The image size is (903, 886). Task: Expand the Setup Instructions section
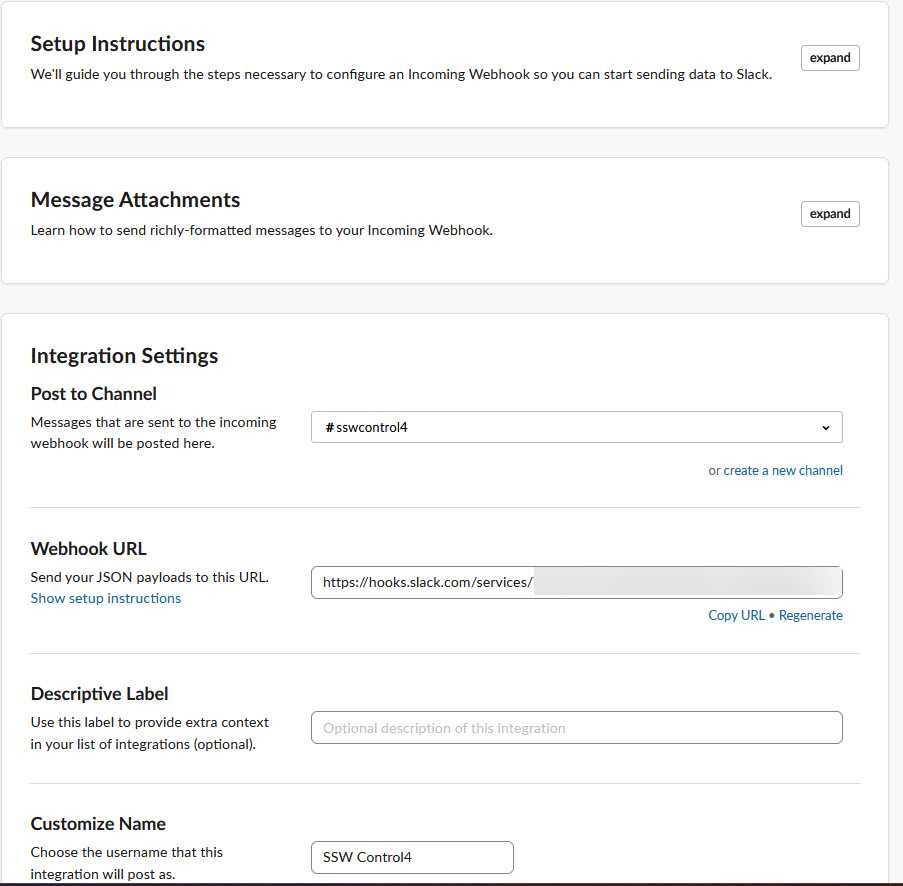tap(829, 58)
